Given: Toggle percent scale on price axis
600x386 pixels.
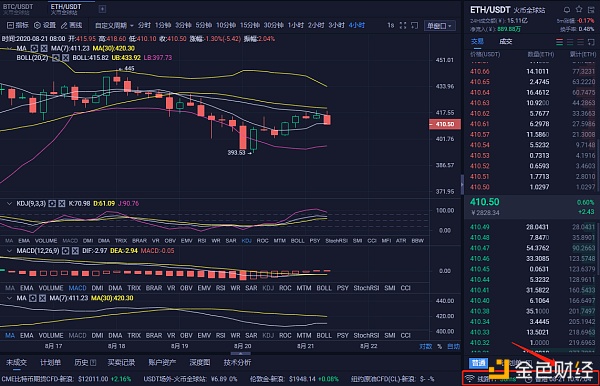Looking at the screenshot, I should (x=439, y=346).
